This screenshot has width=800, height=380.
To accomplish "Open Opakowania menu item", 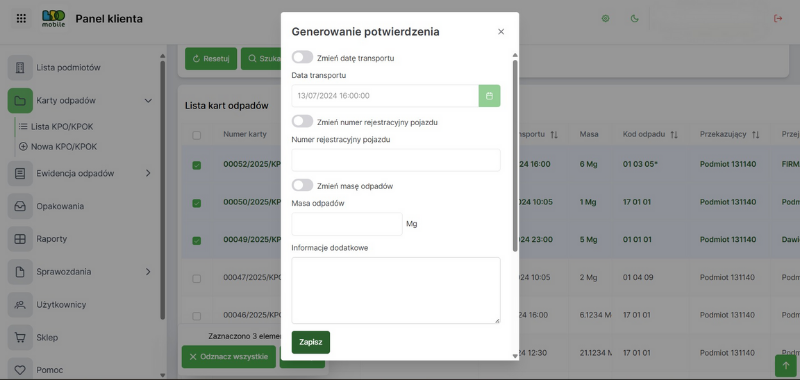I will point(60,206).
